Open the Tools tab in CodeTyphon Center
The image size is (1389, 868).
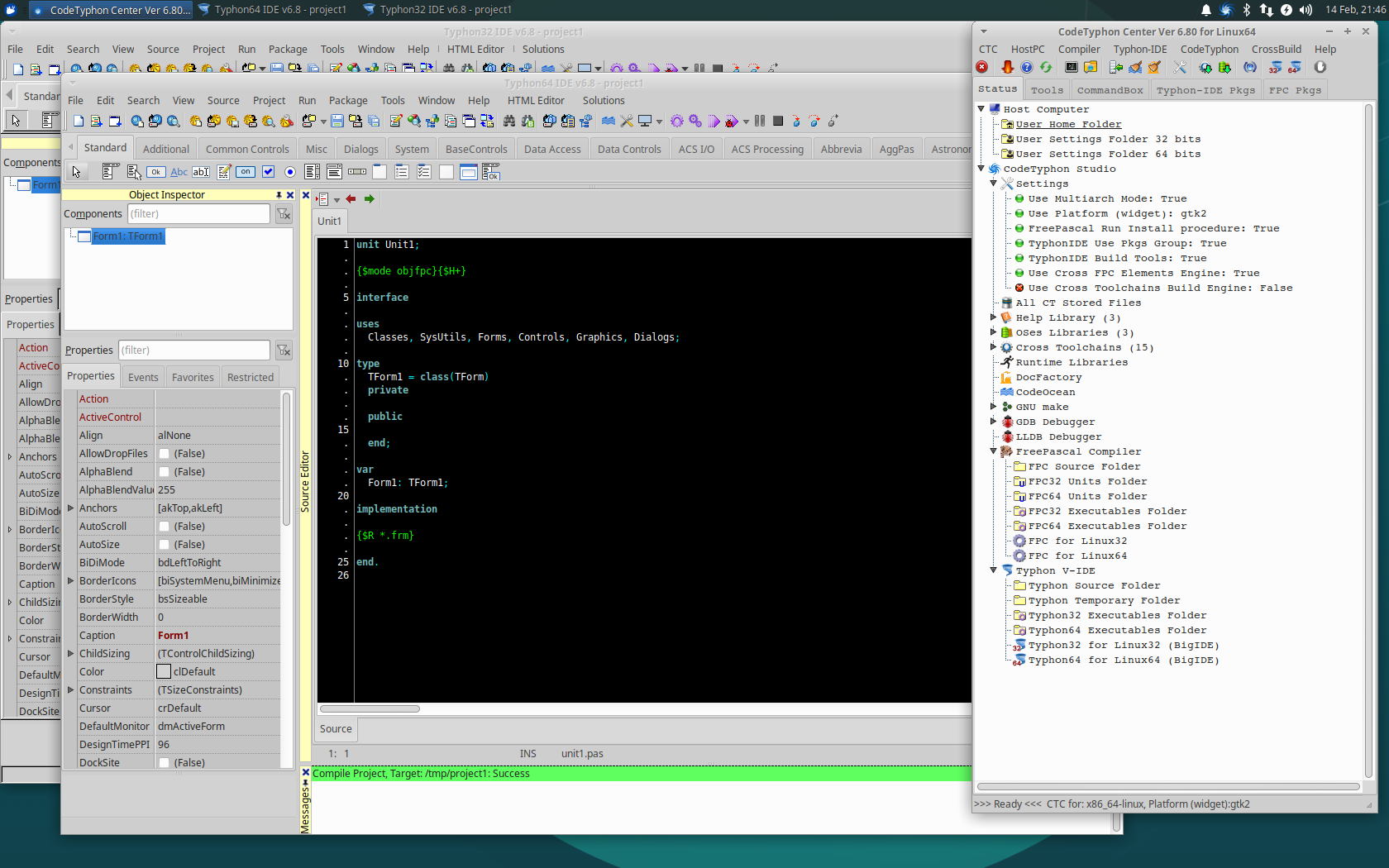click(x=1047, y=90)
